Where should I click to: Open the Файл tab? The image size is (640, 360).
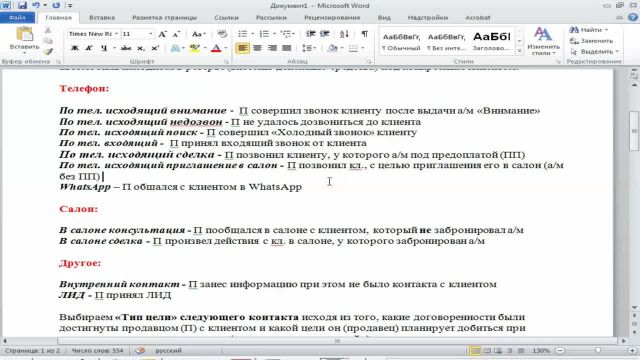[x=17, y=18]
